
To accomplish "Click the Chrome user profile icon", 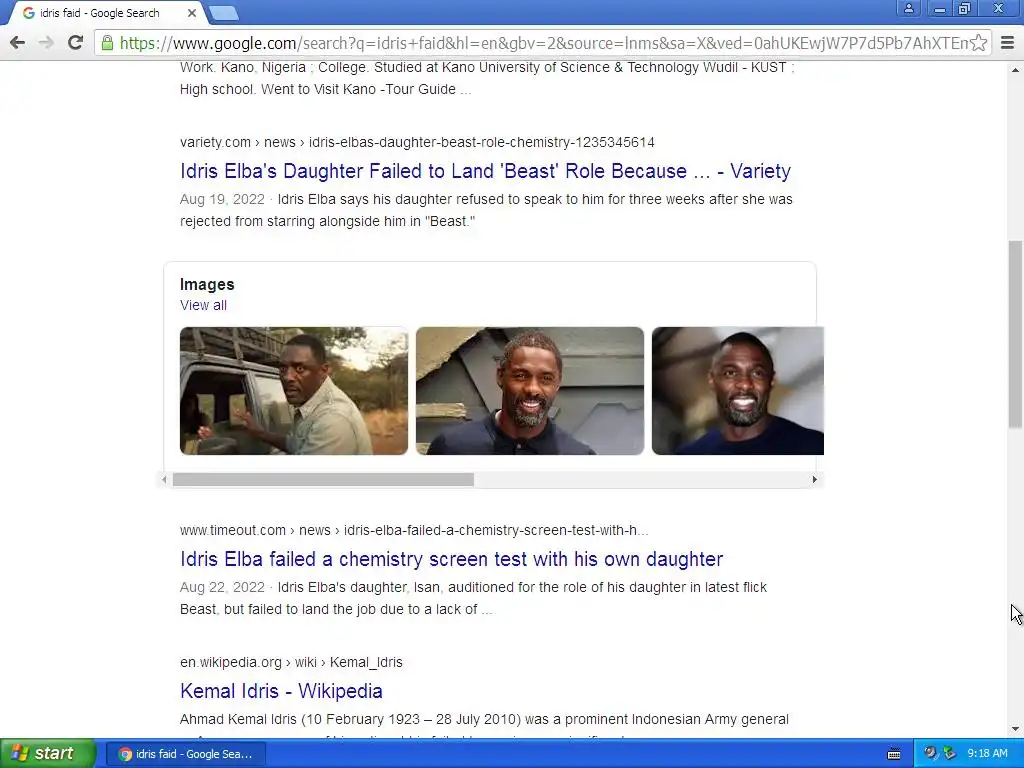I will point(908,8).
